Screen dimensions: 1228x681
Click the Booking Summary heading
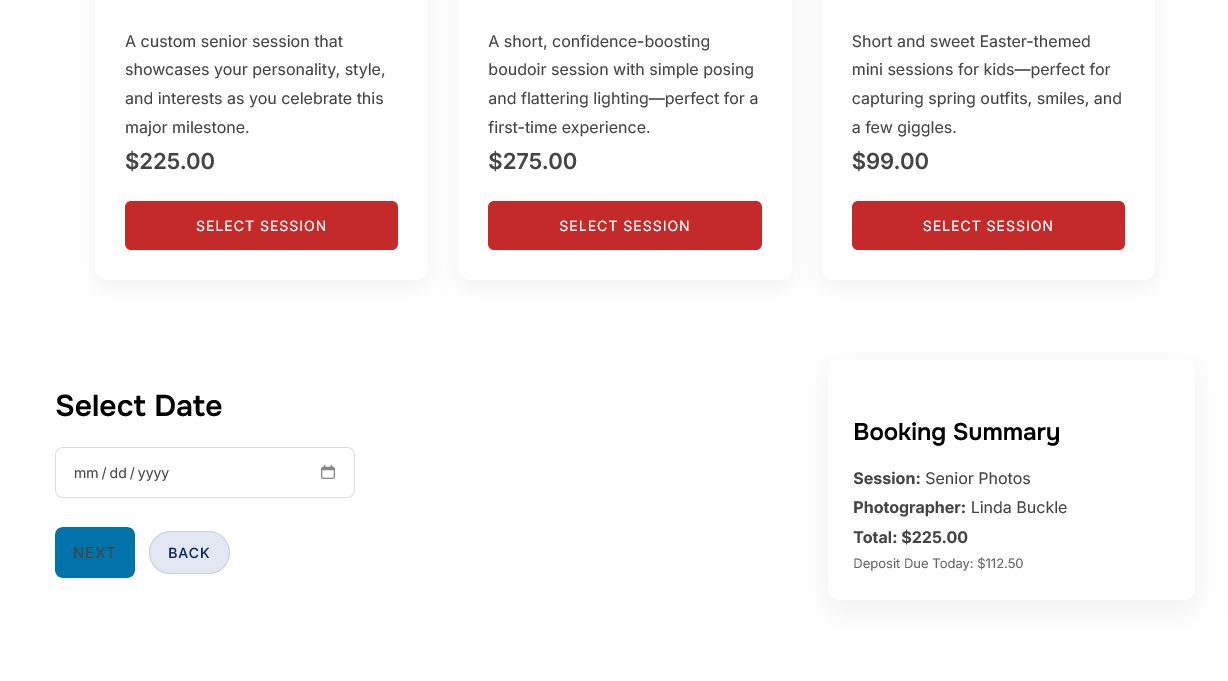[956, 432]
